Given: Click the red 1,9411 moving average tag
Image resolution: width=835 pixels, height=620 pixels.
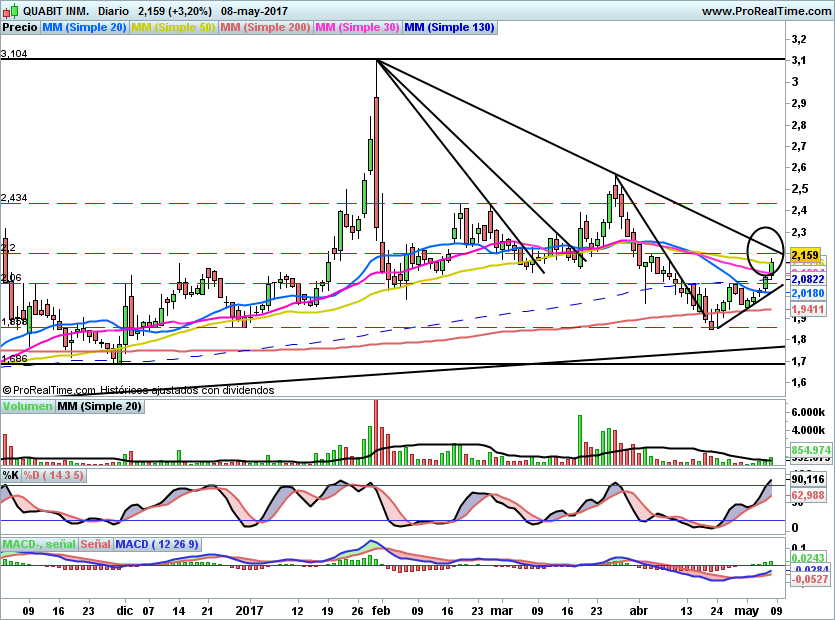Looking at the screenshot, I should click(x=807, y=310).
